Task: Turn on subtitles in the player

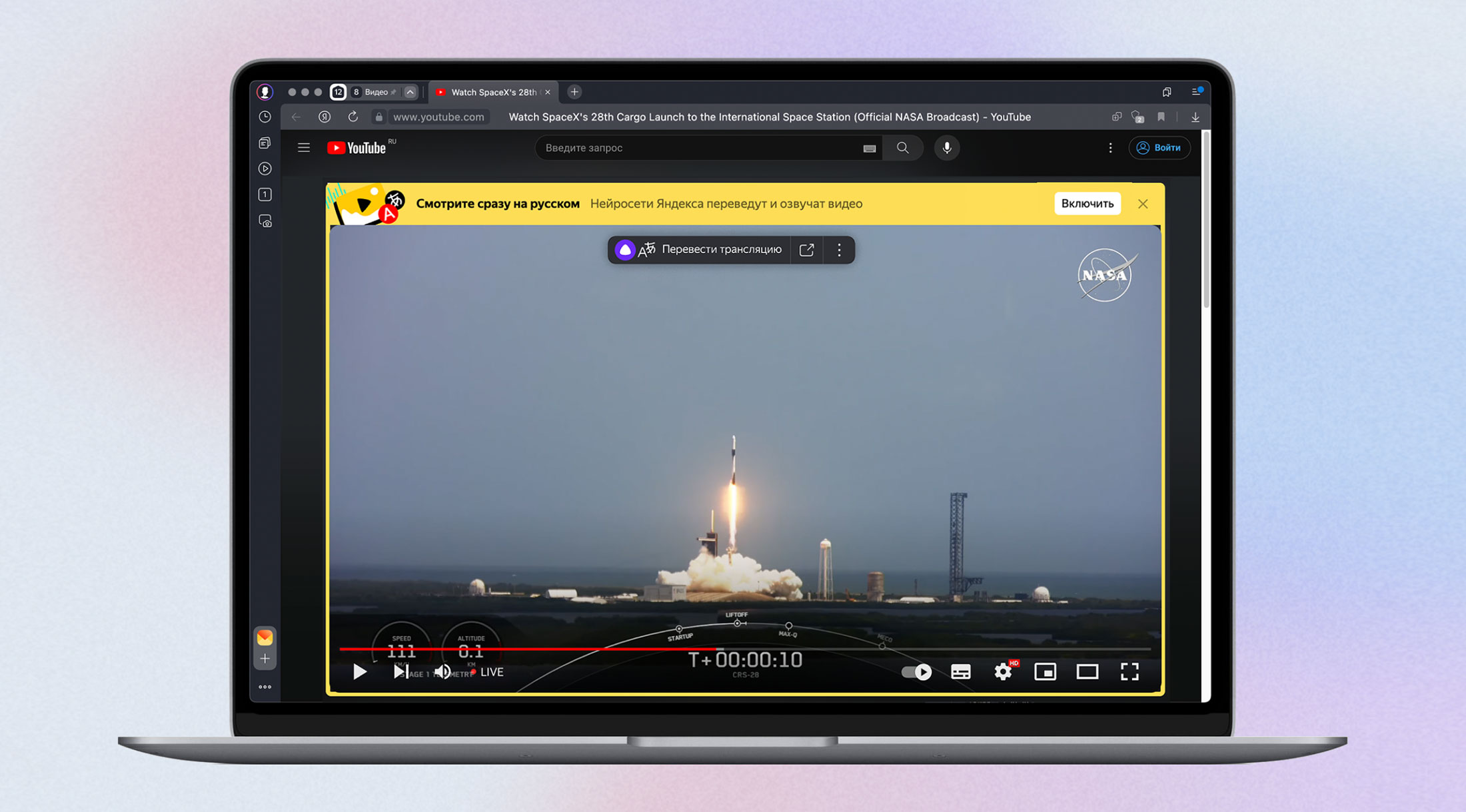Action: (960, 672)
